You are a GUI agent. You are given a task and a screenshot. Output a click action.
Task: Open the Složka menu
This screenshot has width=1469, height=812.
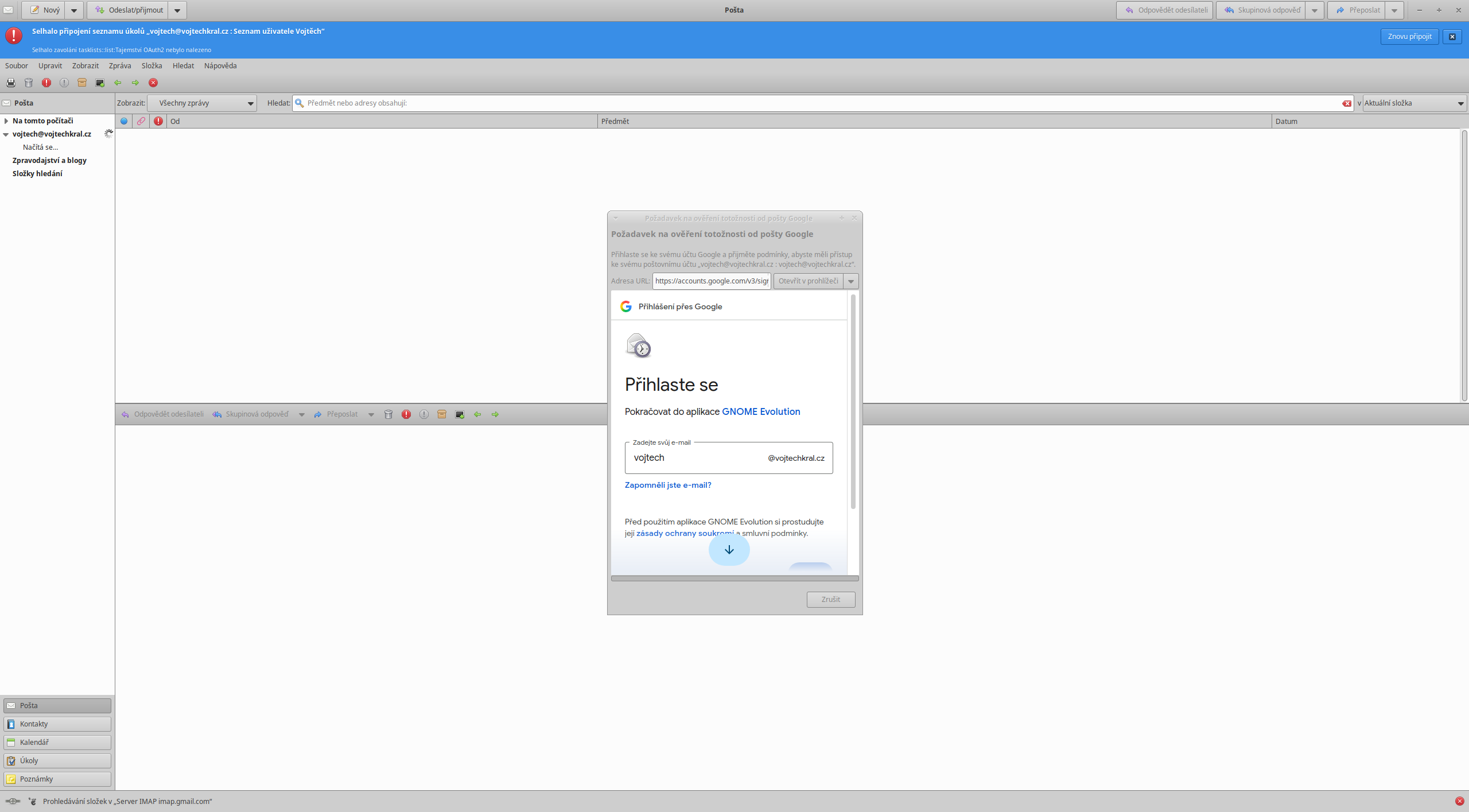(x=152, y=66)
